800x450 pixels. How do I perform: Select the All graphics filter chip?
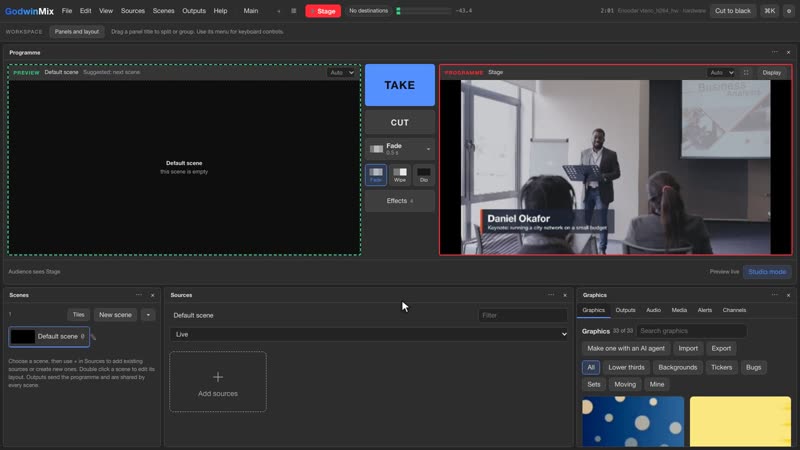tap(590, 367)
